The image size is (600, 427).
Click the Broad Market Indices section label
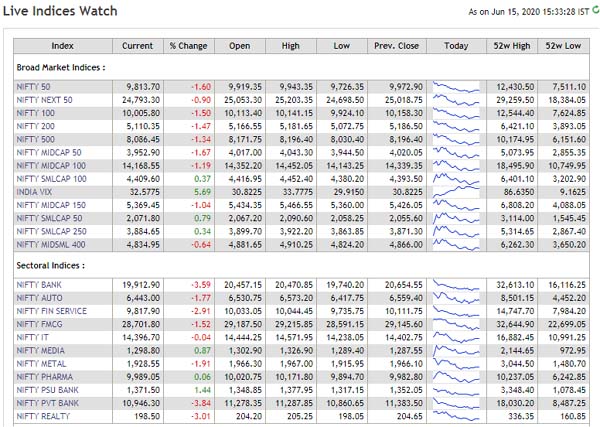click(x=61, y=68)
